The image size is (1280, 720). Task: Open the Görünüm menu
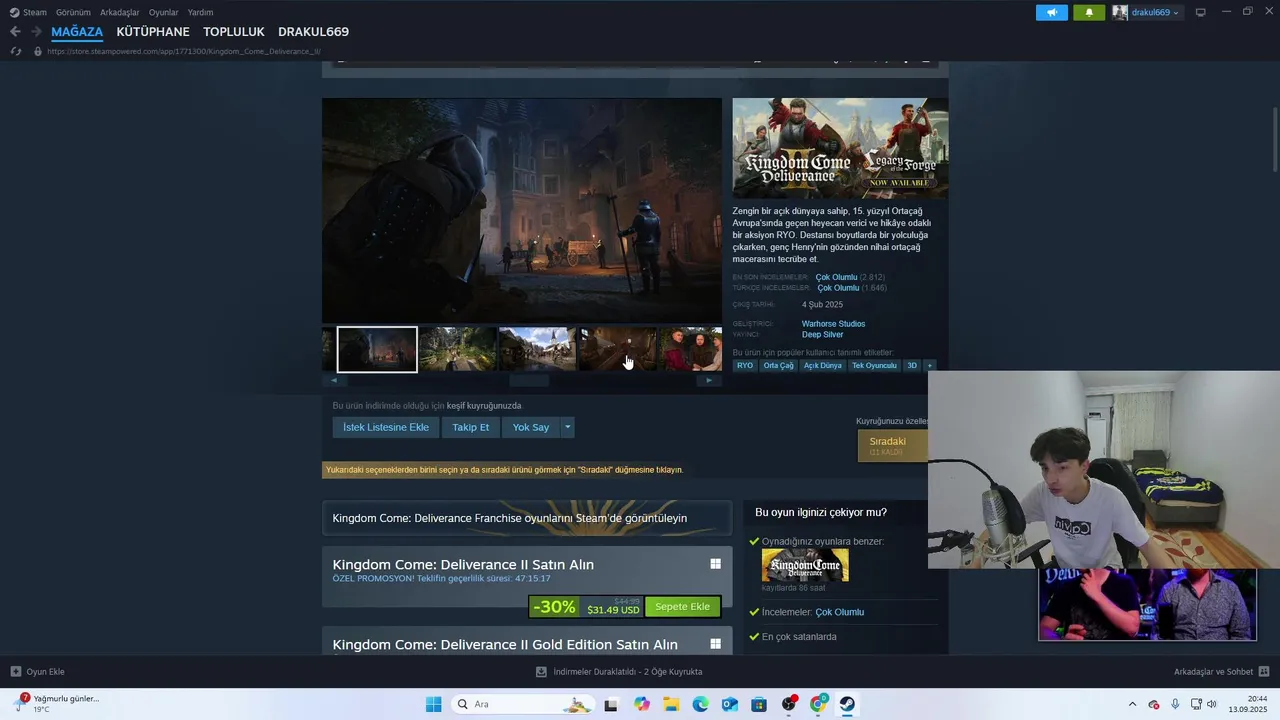pyautogui.click(x=73, y=12)
